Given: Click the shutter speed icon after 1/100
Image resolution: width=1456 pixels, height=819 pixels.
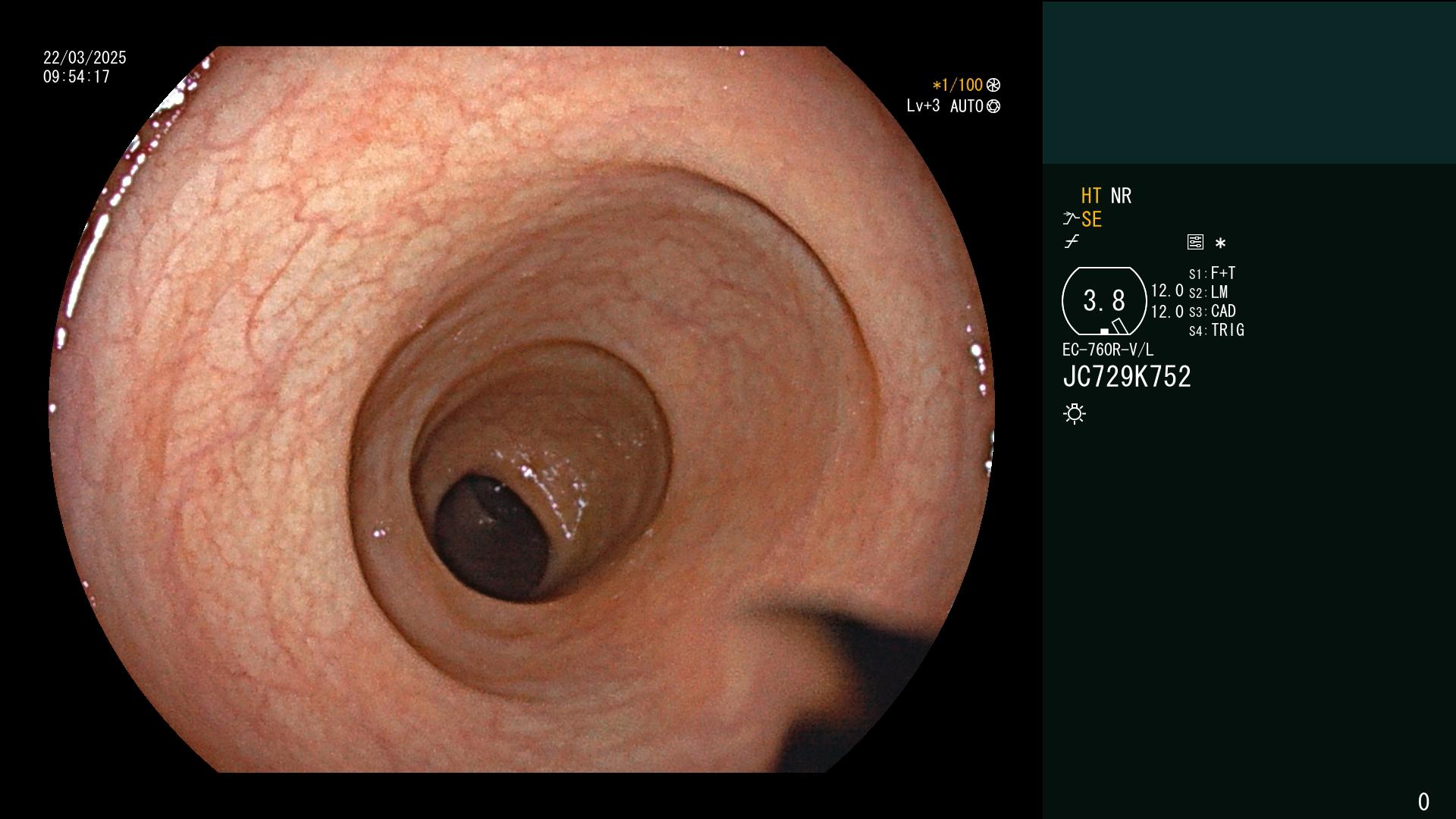Looking at the screenshot, I should tap(993, 85).
